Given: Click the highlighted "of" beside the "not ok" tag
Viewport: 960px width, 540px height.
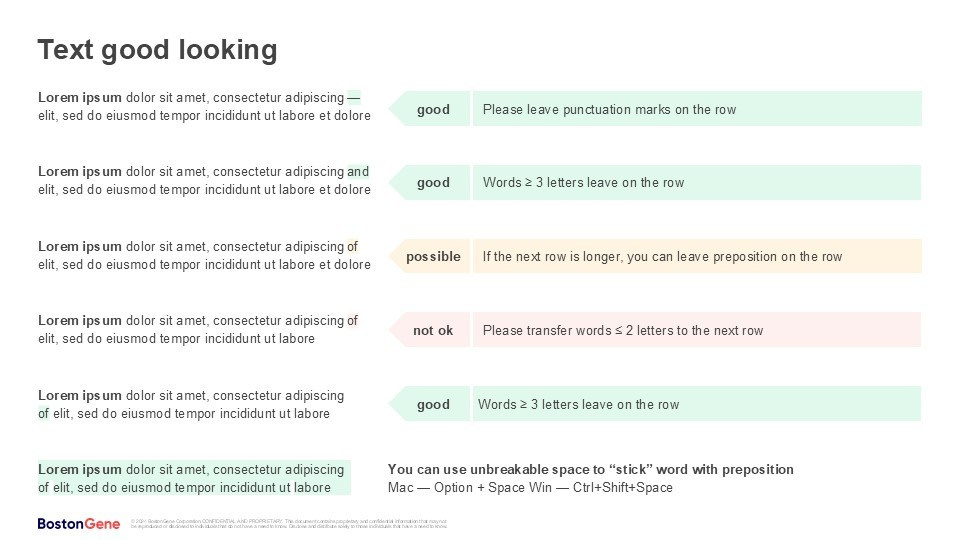Looking at the screenshot, I should [x=352, y=321].
